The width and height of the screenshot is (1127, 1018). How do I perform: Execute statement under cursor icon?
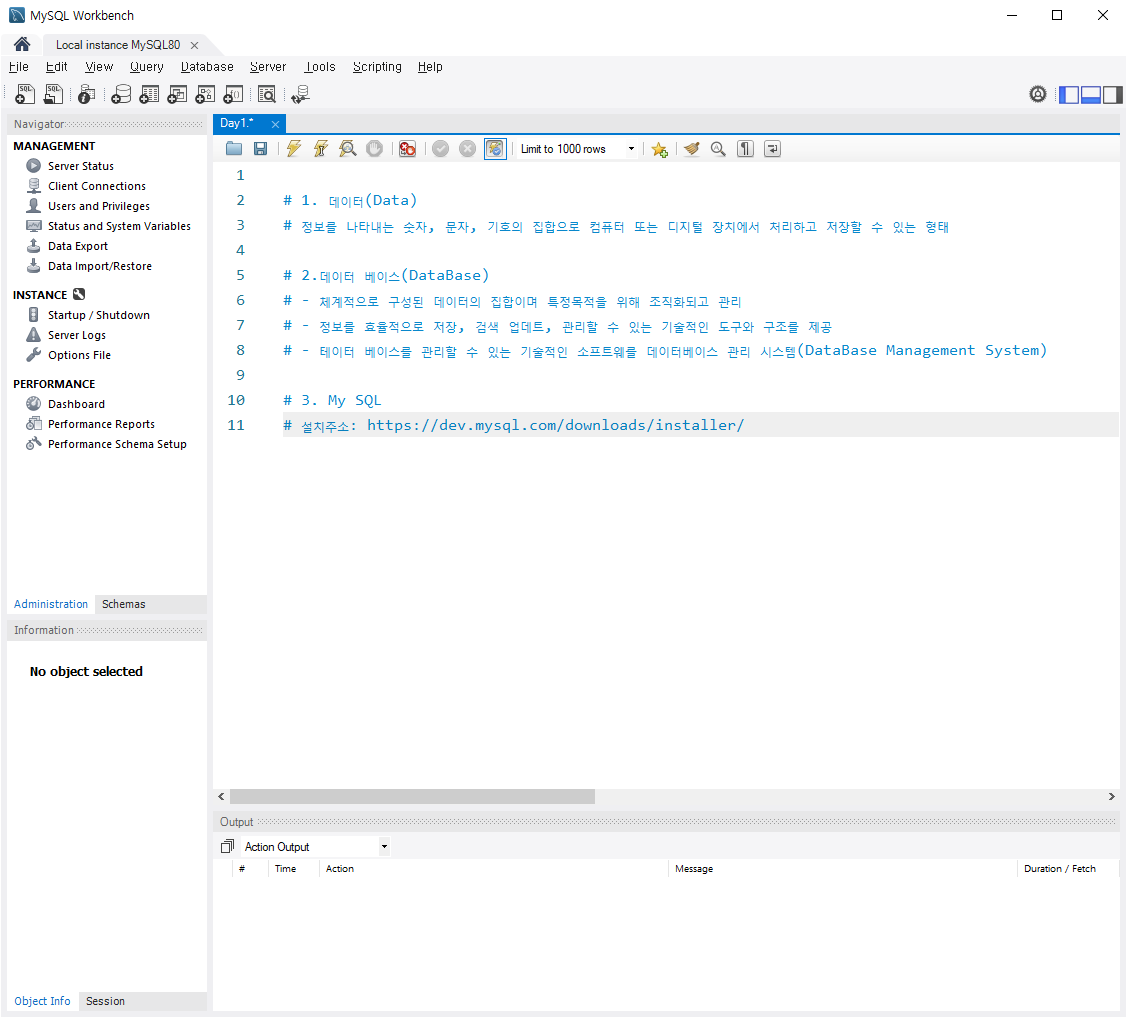point(321,149)
